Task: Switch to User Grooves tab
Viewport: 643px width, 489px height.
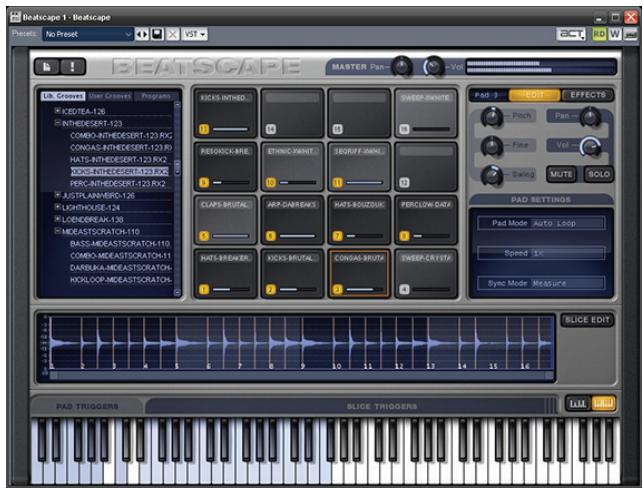Action: [x=110, y=96]
